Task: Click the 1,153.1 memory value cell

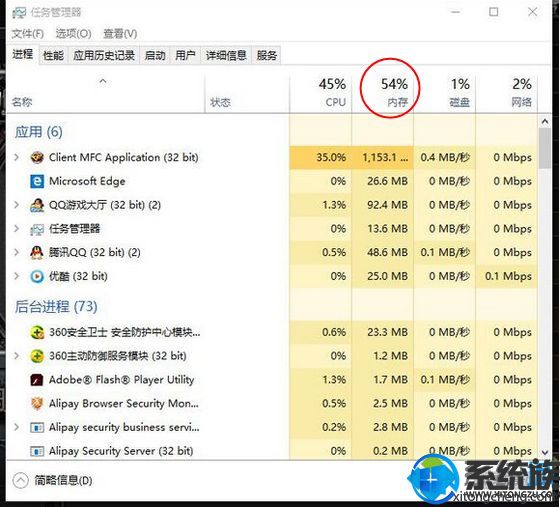Action: pos(382,157)
